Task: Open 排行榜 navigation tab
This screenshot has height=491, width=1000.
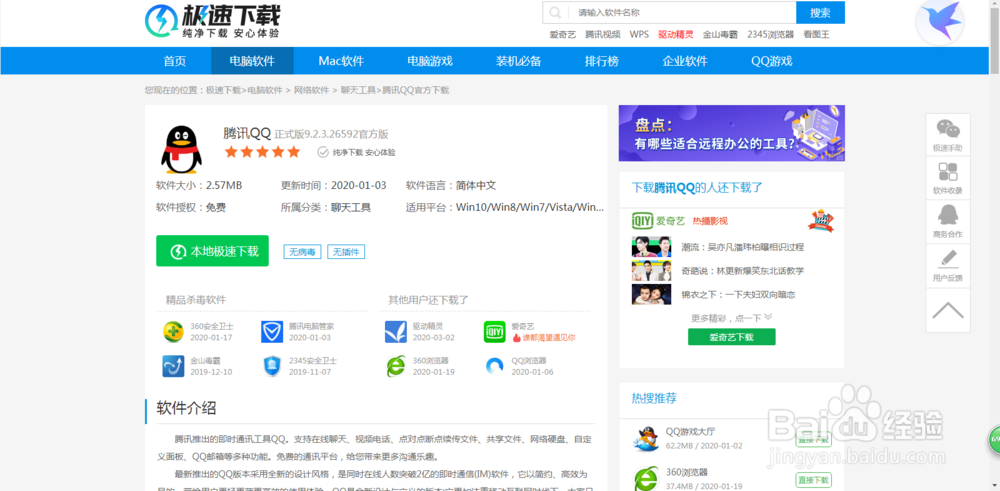Action: [602, 61]
